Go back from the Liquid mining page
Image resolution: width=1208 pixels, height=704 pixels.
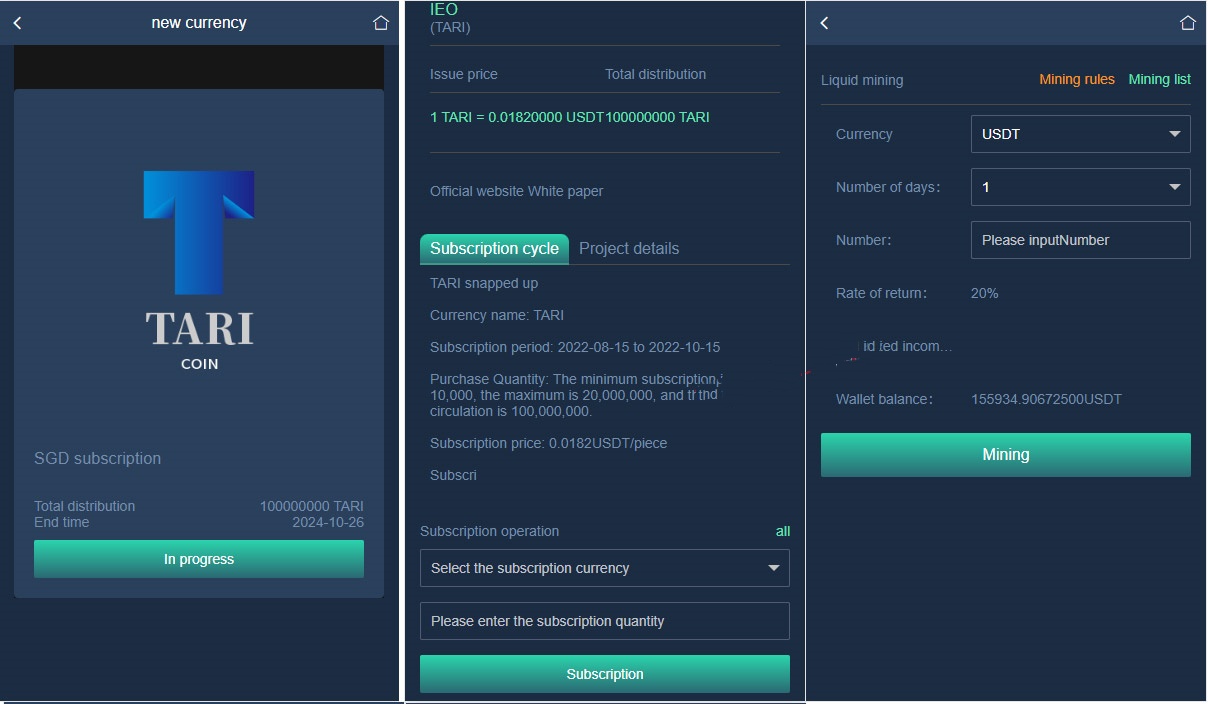(825, 23)
